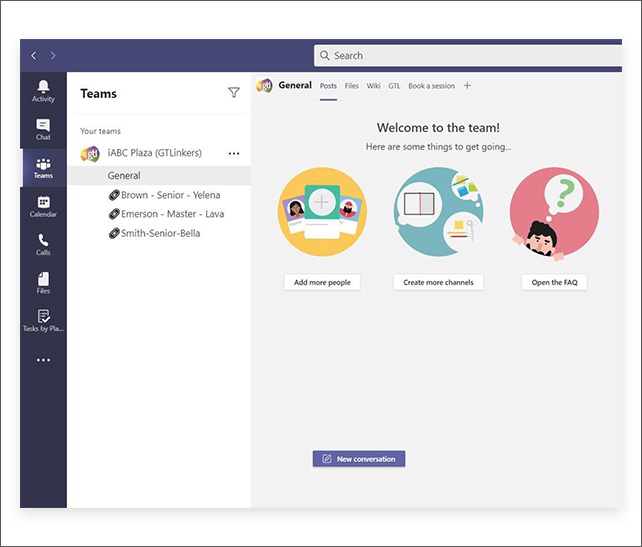Open the Calls phone icon
Image resolution: width=642 pixels, height=547 pixels.
[43, 244]
